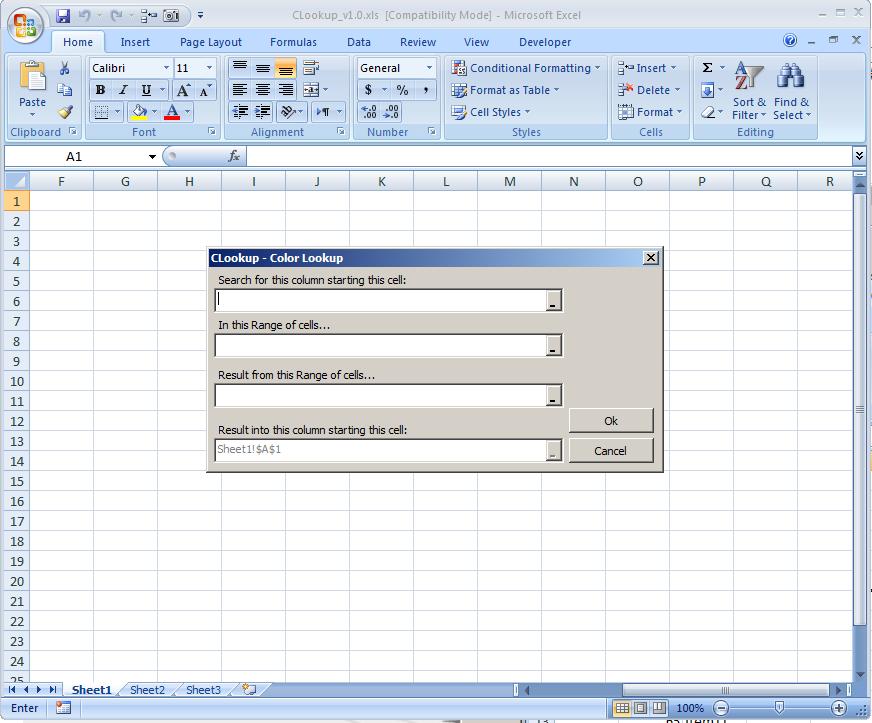This screenshot has width=872, height=723.
Task: Open the Name Box dropdown arrow
Action: [x=152, y=157]
